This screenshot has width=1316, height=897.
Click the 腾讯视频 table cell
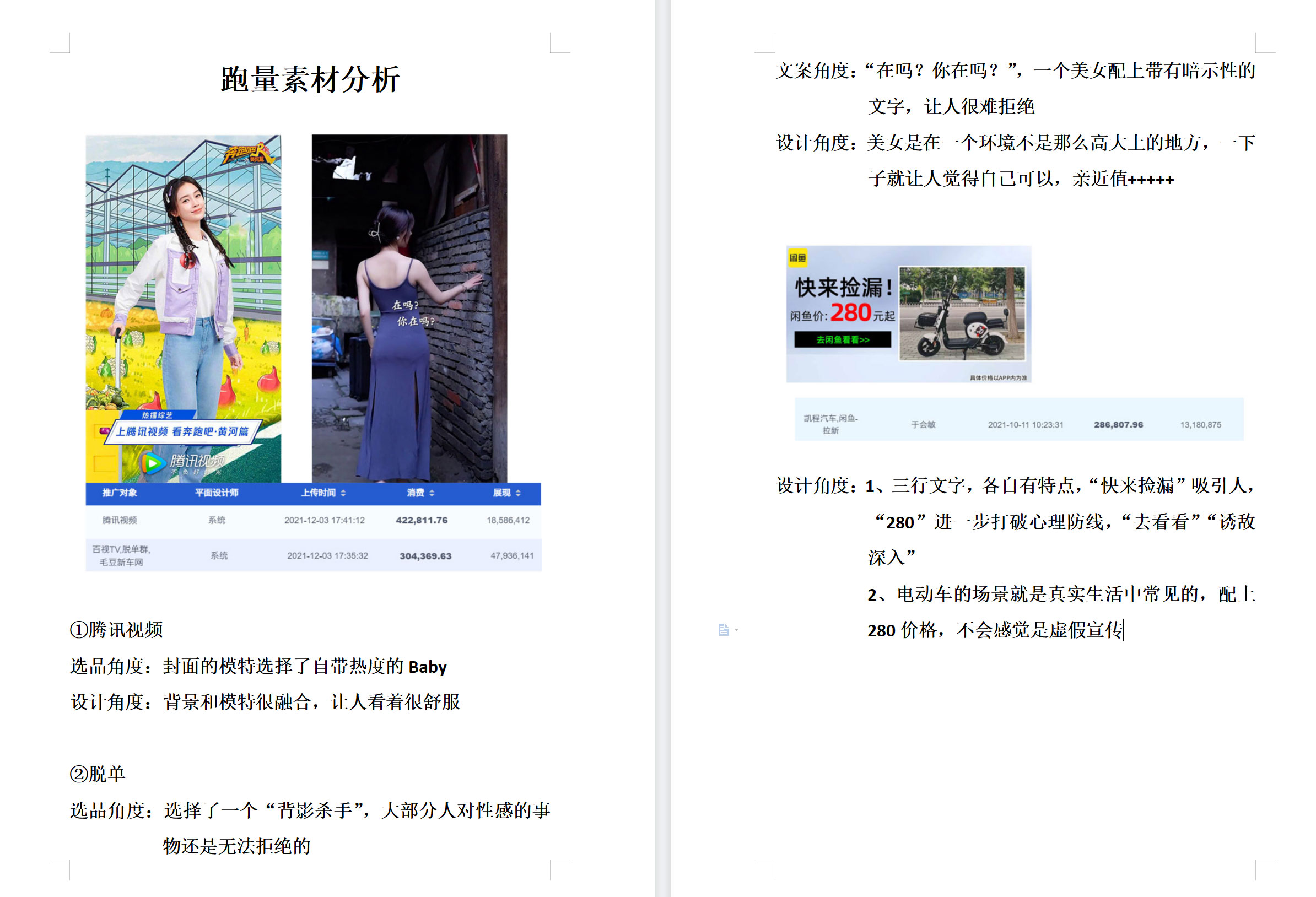120,520
